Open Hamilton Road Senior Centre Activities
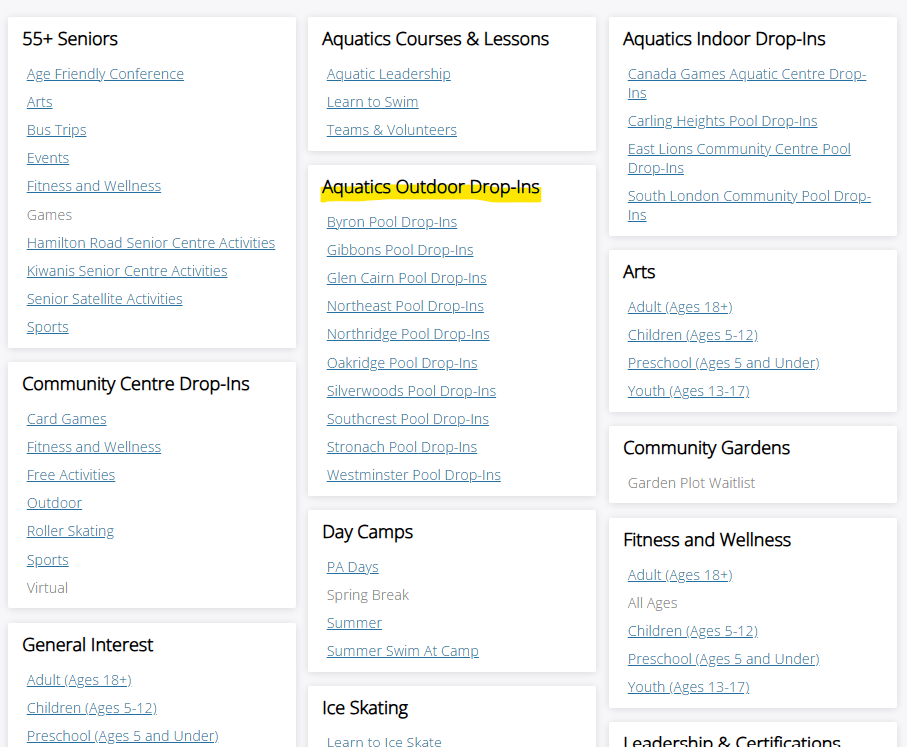This screenshot has height=747, width=907. pyautogui.click(x=151, y=243)
